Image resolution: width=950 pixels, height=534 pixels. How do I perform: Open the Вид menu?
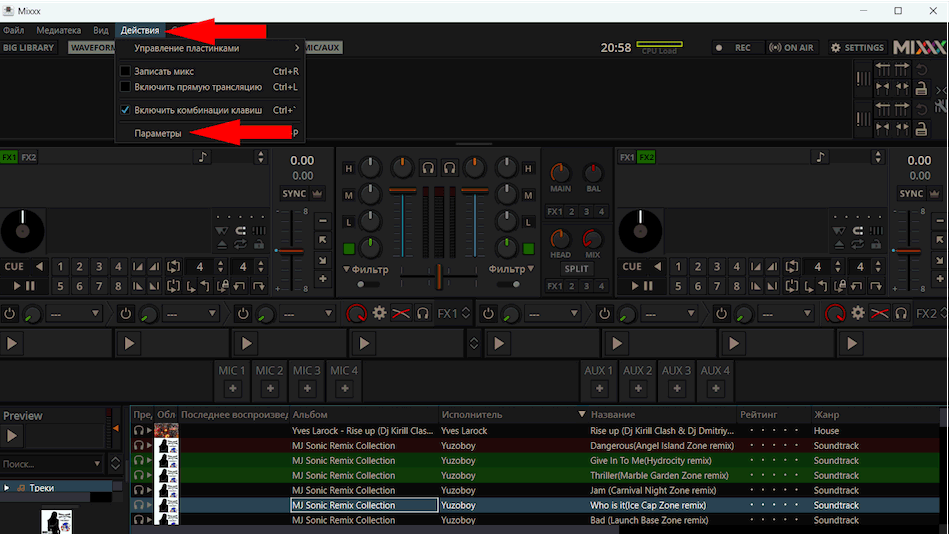101,30
